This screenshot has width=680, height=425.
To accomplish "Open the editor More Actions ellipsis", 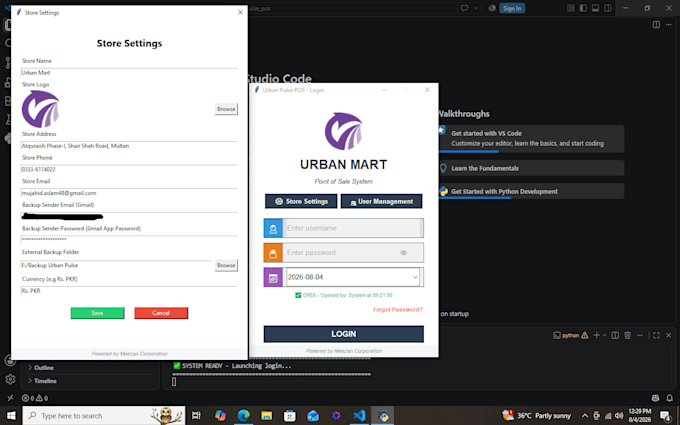I will point(668,25).
